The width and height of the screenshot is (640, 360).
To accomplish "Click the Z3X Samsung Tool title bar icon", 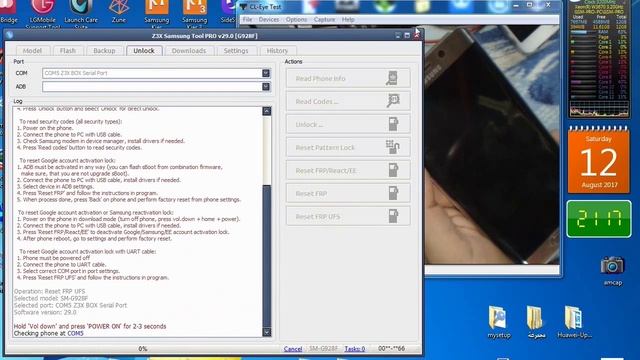I will pos(10,36).
